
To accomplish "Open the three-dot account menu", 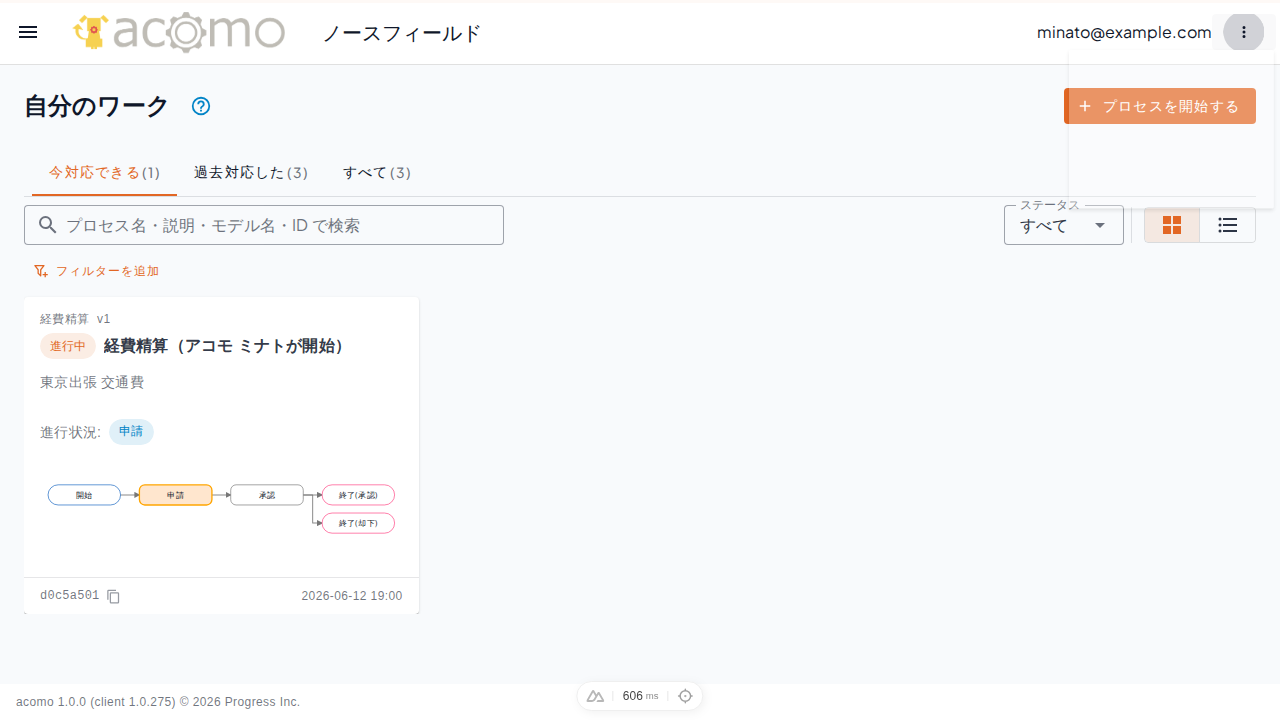I will coord(1244,32).
